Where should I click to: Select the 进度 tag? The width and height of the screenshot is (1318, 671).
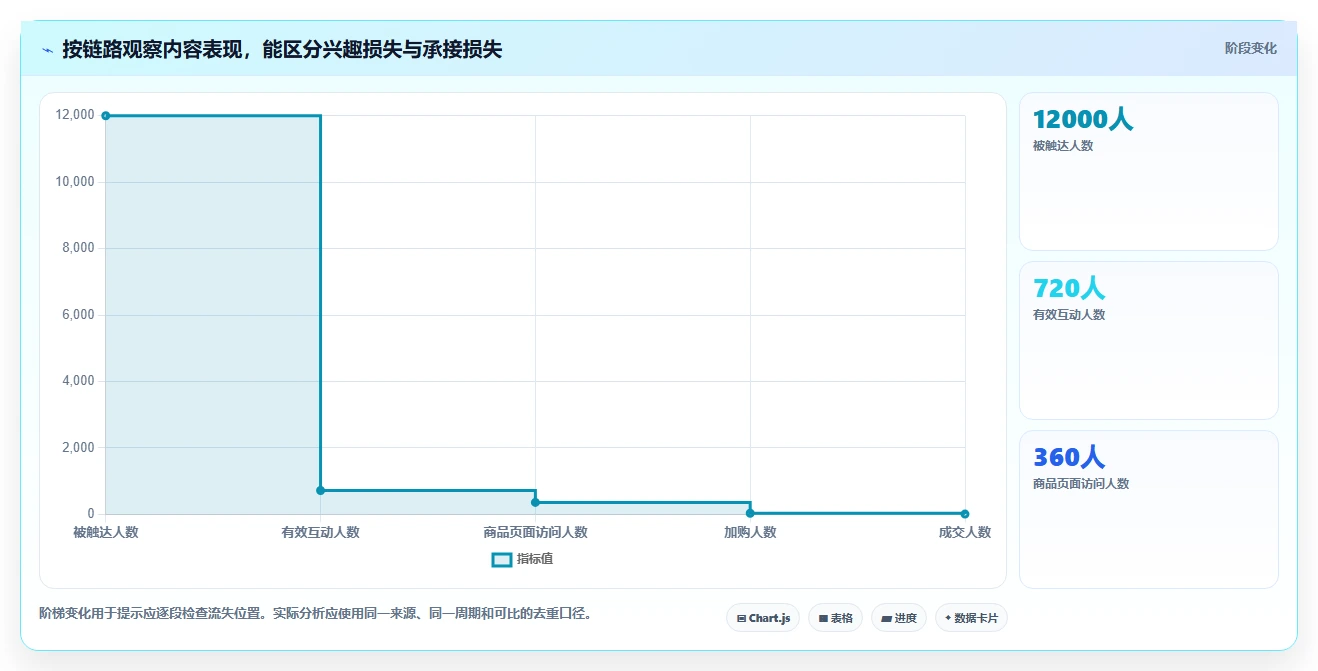tap(899, 618)
